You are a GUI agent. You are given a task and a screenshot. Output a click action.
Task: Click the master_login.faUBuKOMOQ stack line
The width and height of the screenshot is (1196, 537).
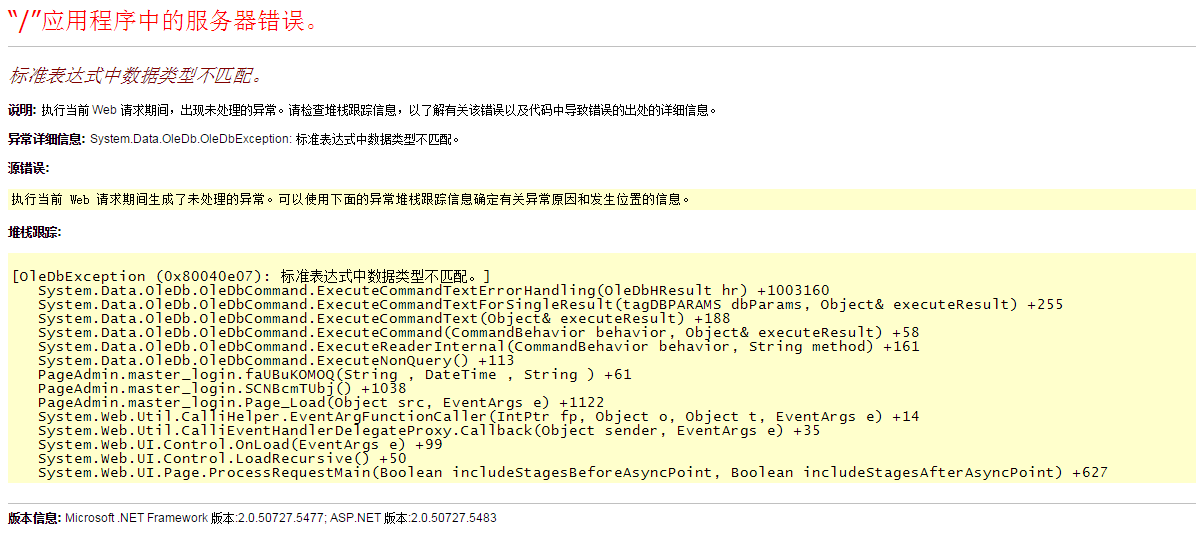click(334, 374)
